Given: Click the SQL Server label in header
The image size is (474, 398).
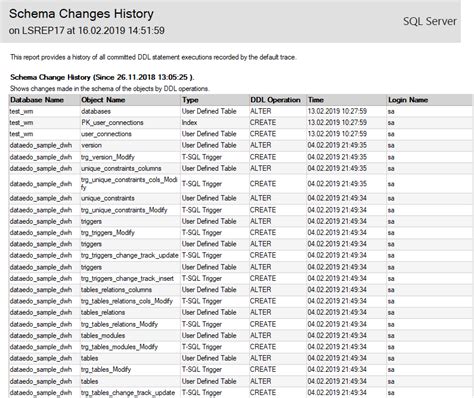Looking at the screenshot, I should pos(430,21).
